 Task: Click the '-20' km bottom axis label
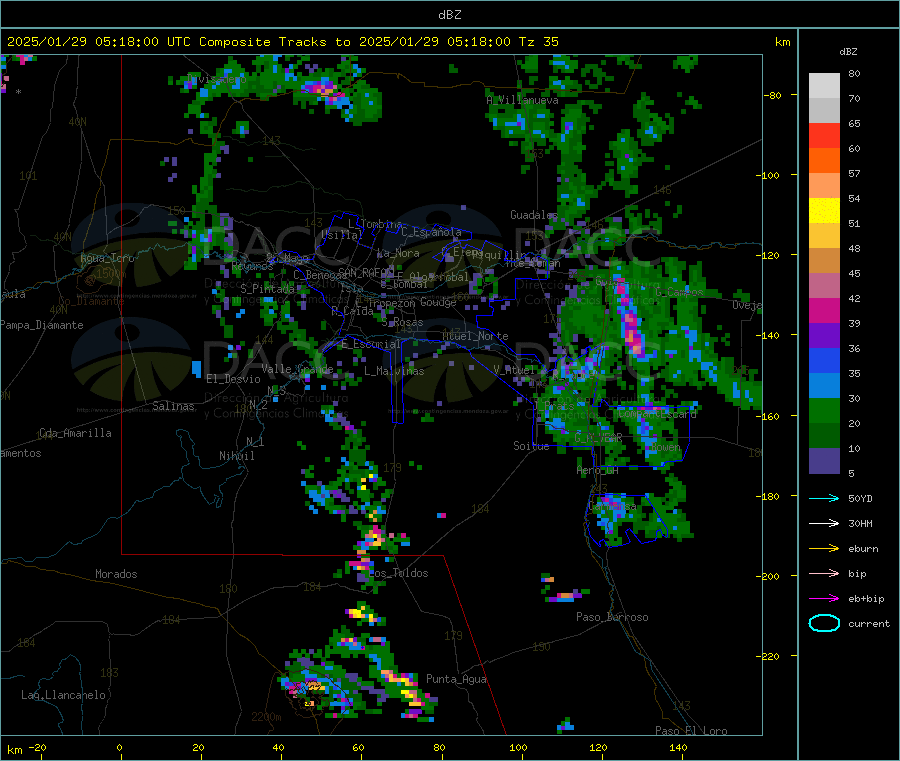(x=37, y=747)
